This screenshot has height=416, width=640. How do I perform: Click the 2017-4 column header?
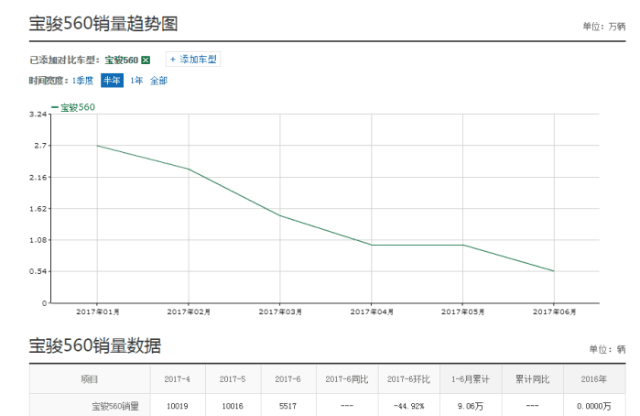[x=177, y=379]
